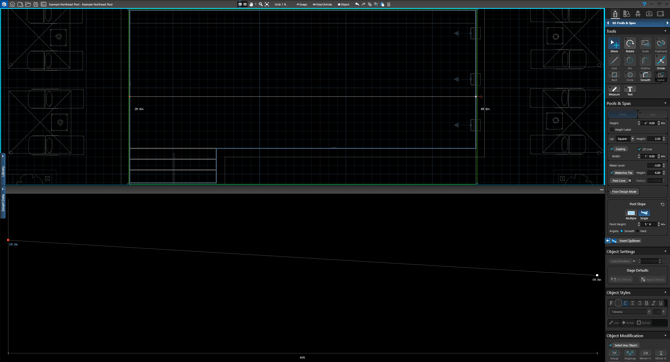The image size is (670, 362).
Task: Click the Apply Default button
Action: (652, 280)
